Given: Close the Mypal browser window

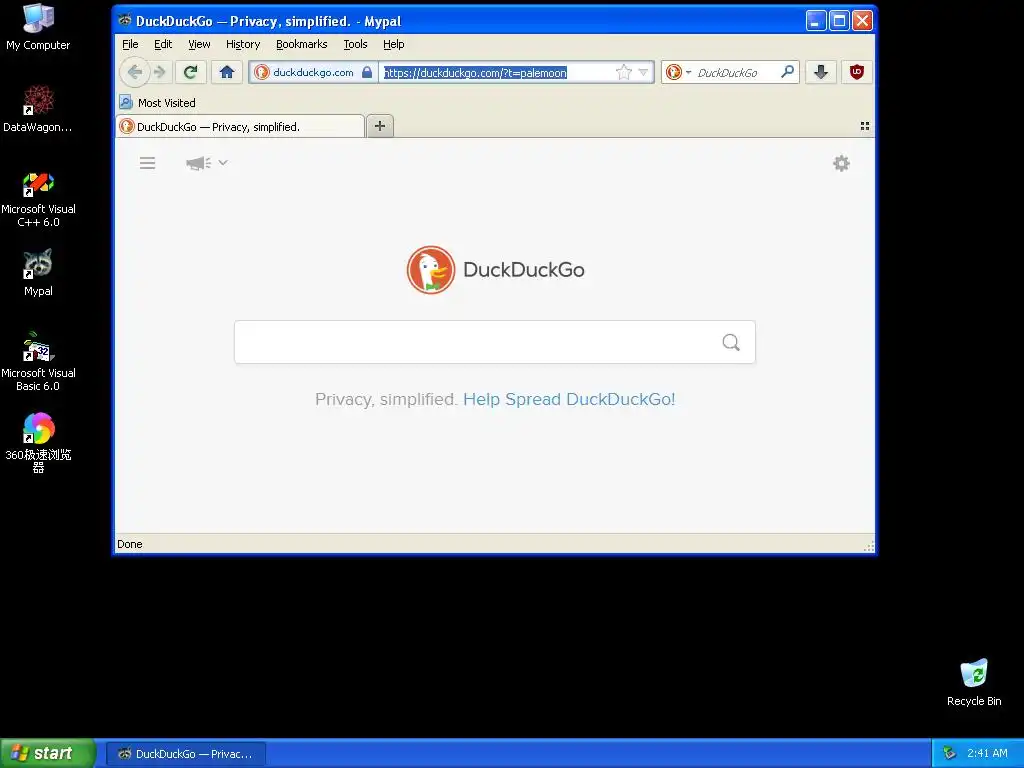Looking at the screenshot, I should (862, 21).
